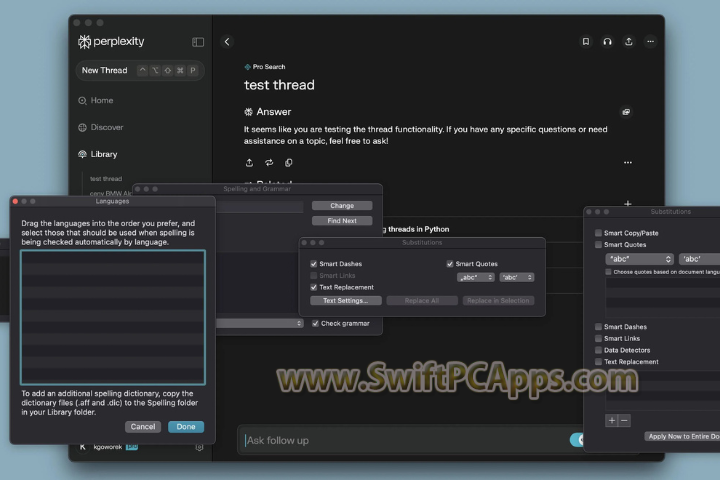720x480 pixels.
Task: Open the answer's ellipsis menu
Action: [x=628, y=163]
